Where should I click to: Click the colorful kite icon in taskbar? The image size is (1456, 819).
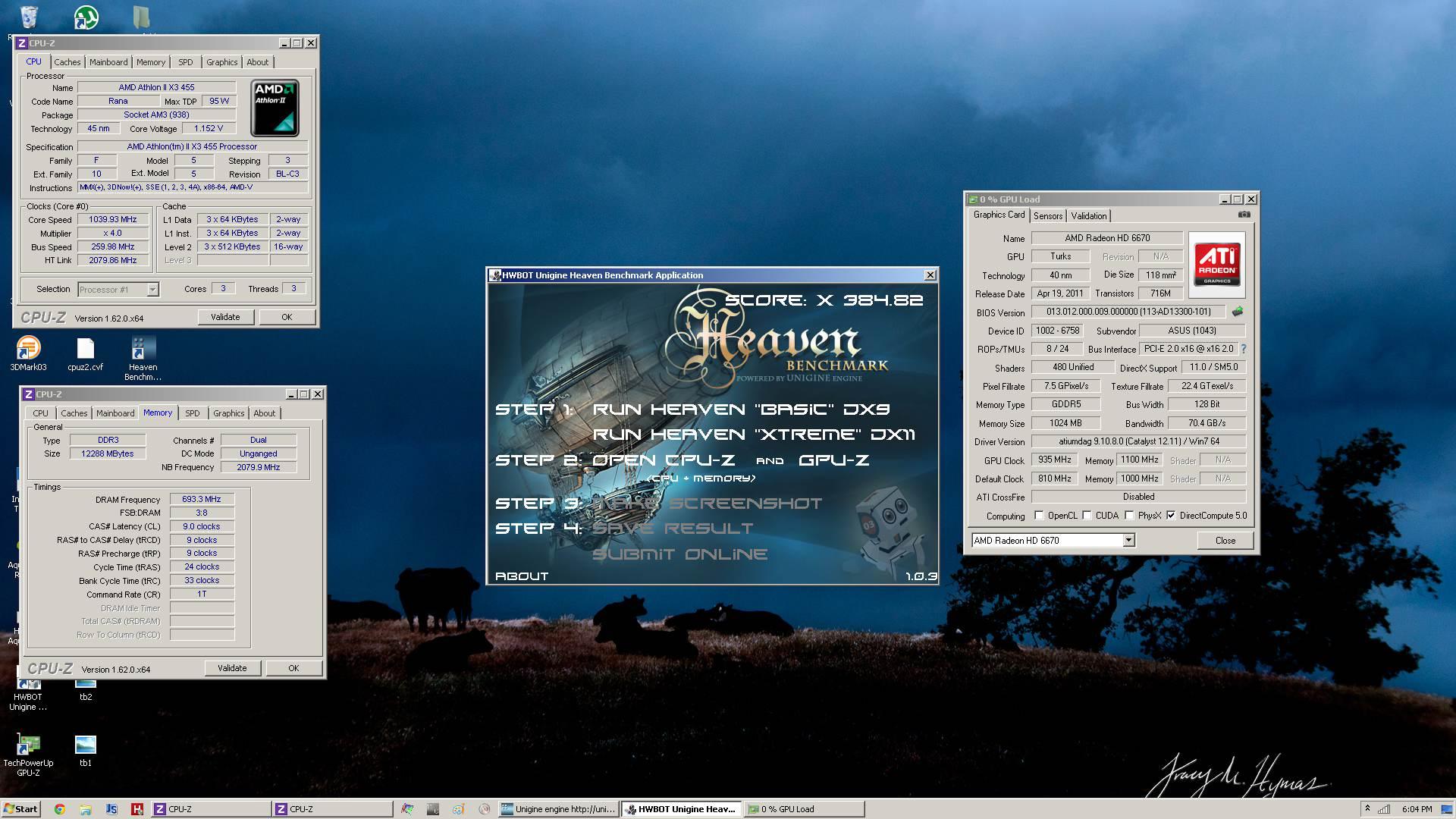pyautogui.click(x=407, y=809)
